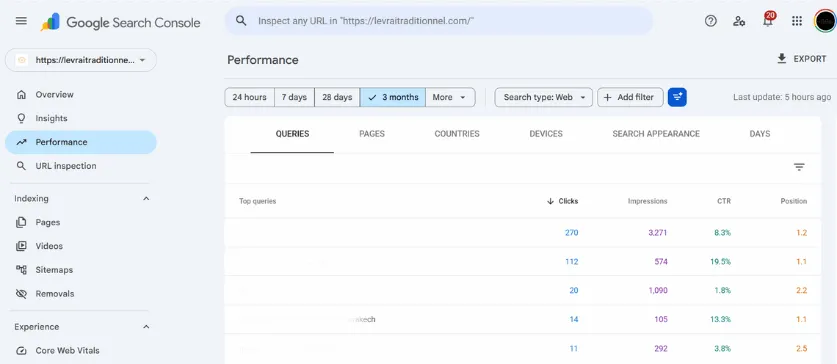Sort by CTR column header

(724, 201)
